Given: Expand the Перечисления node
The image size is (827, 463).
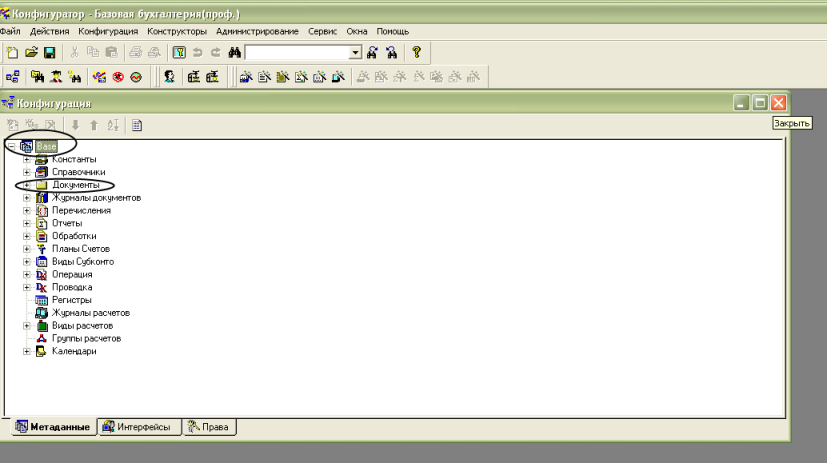Looking at the screenshot, I should (x=26, y=210).
